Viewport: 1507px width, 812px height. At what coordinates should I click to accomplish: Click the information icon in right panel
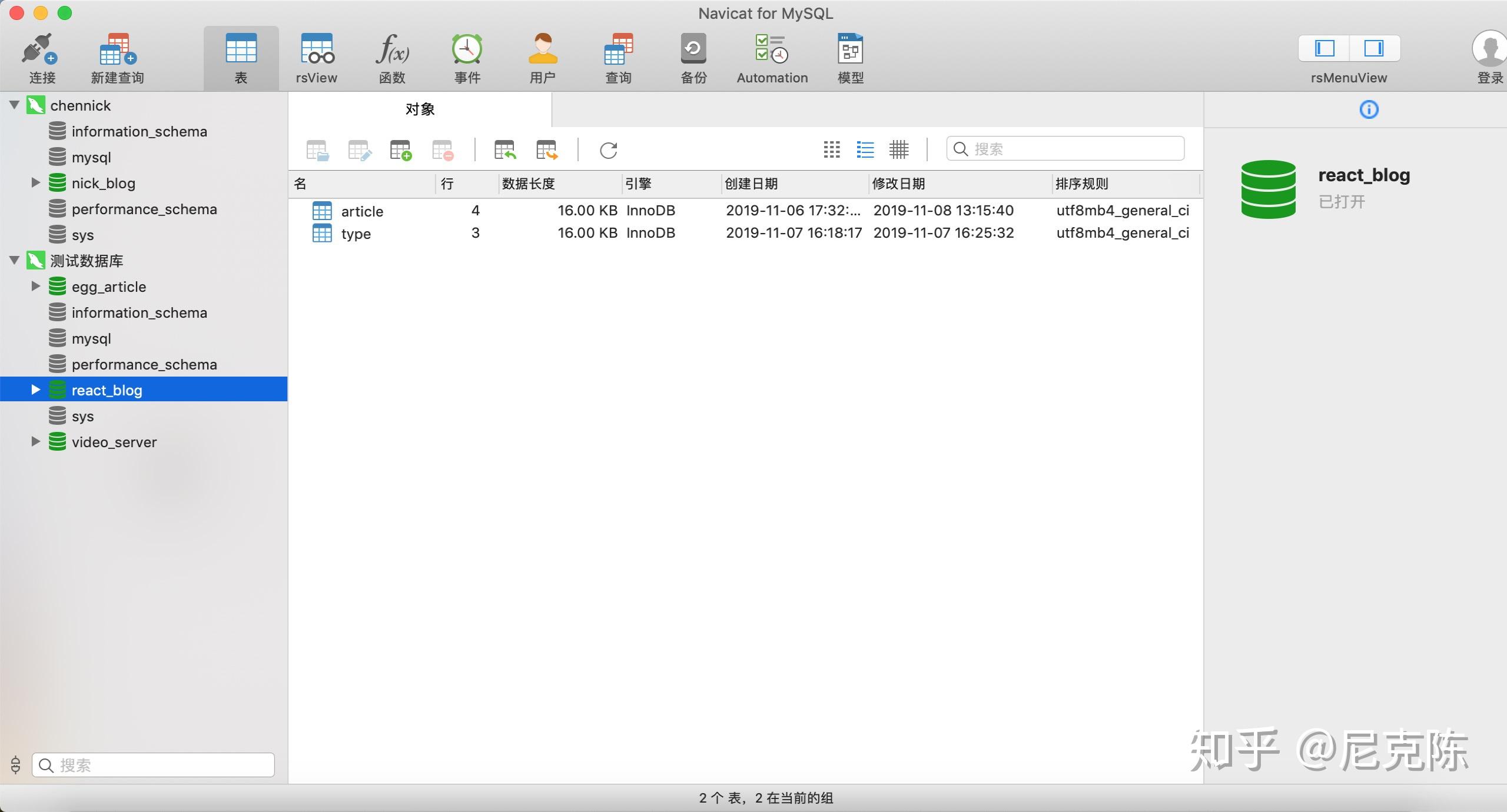coord(1368,109)
